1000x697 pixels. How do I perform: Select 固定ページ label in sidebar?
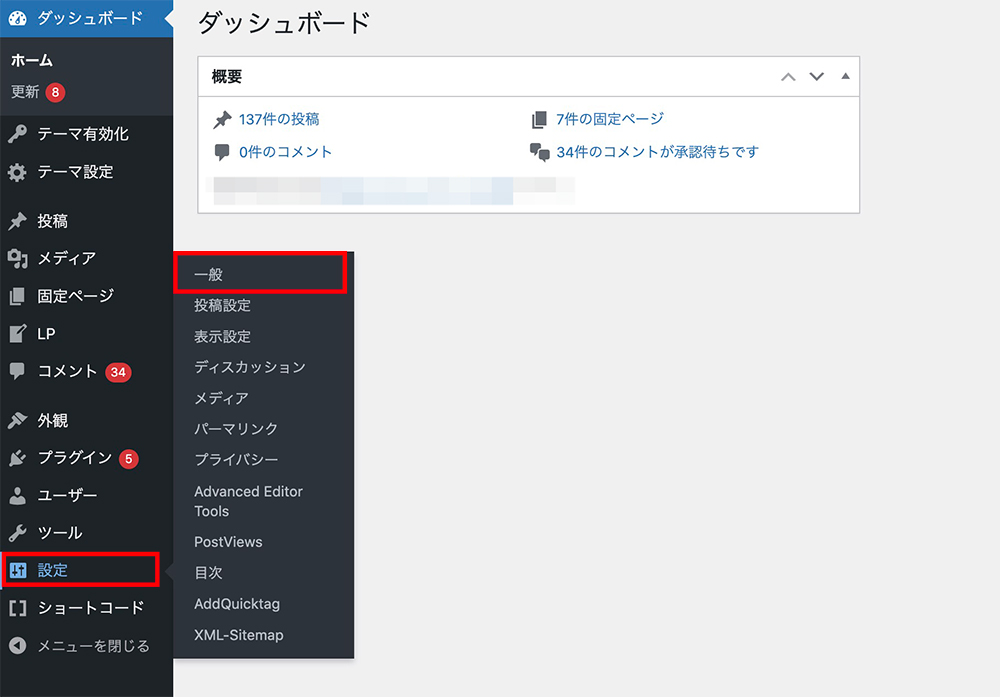click(75, 296)
